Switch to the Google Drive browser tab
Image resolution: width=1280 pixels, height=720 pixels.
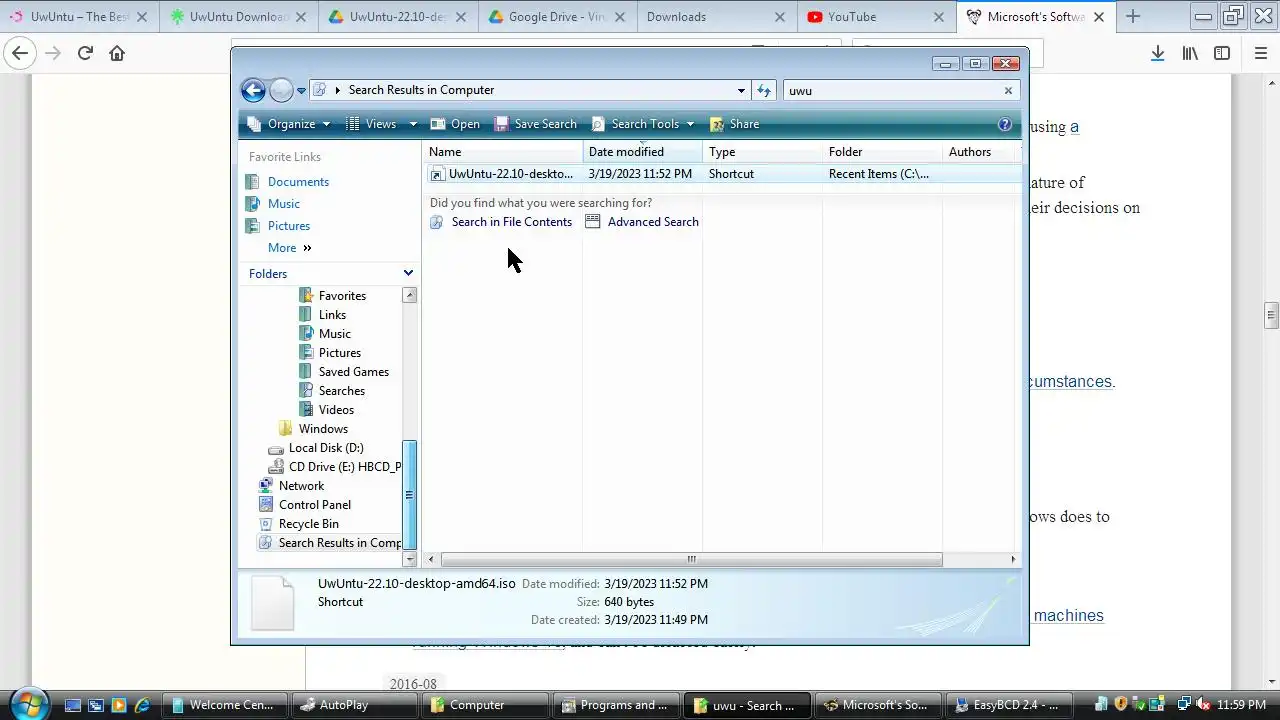(557, 17)
